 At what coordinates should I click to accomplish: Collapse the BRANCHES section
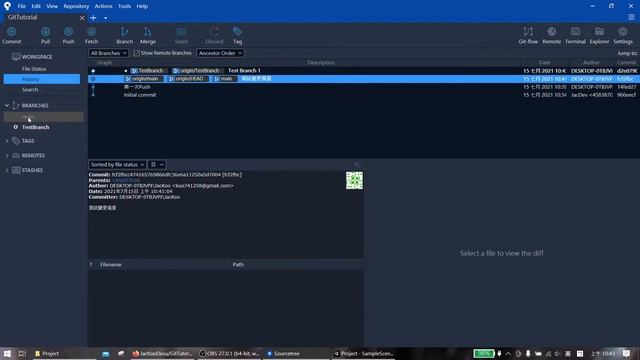(7, 105)
